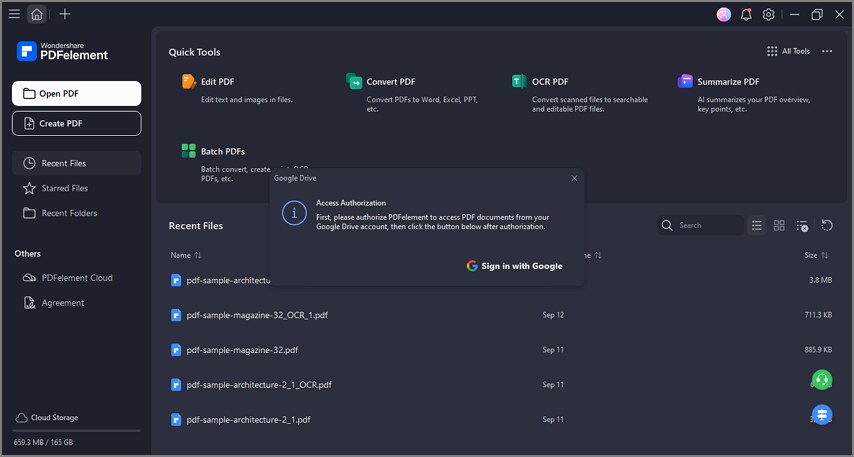Open the settings gear in title bar
Screen dimensions: 854x457
[x=769, y=15]
